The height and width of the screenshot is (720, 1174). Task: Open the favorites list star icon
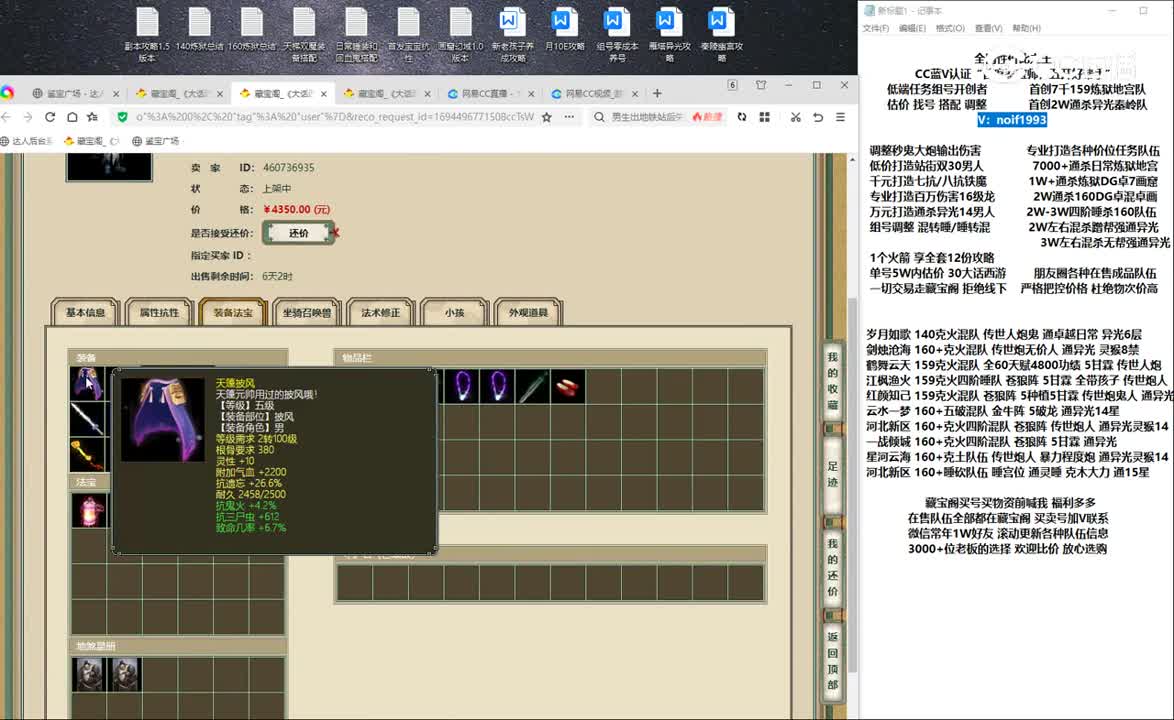click(93, 117)
